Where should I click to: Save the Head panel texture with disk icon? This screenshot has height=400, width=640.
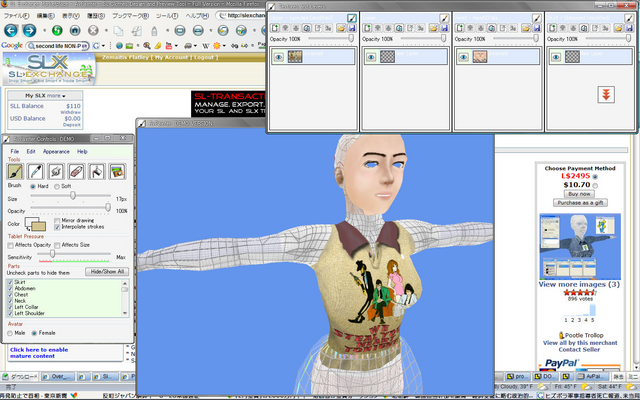[537, 28]
